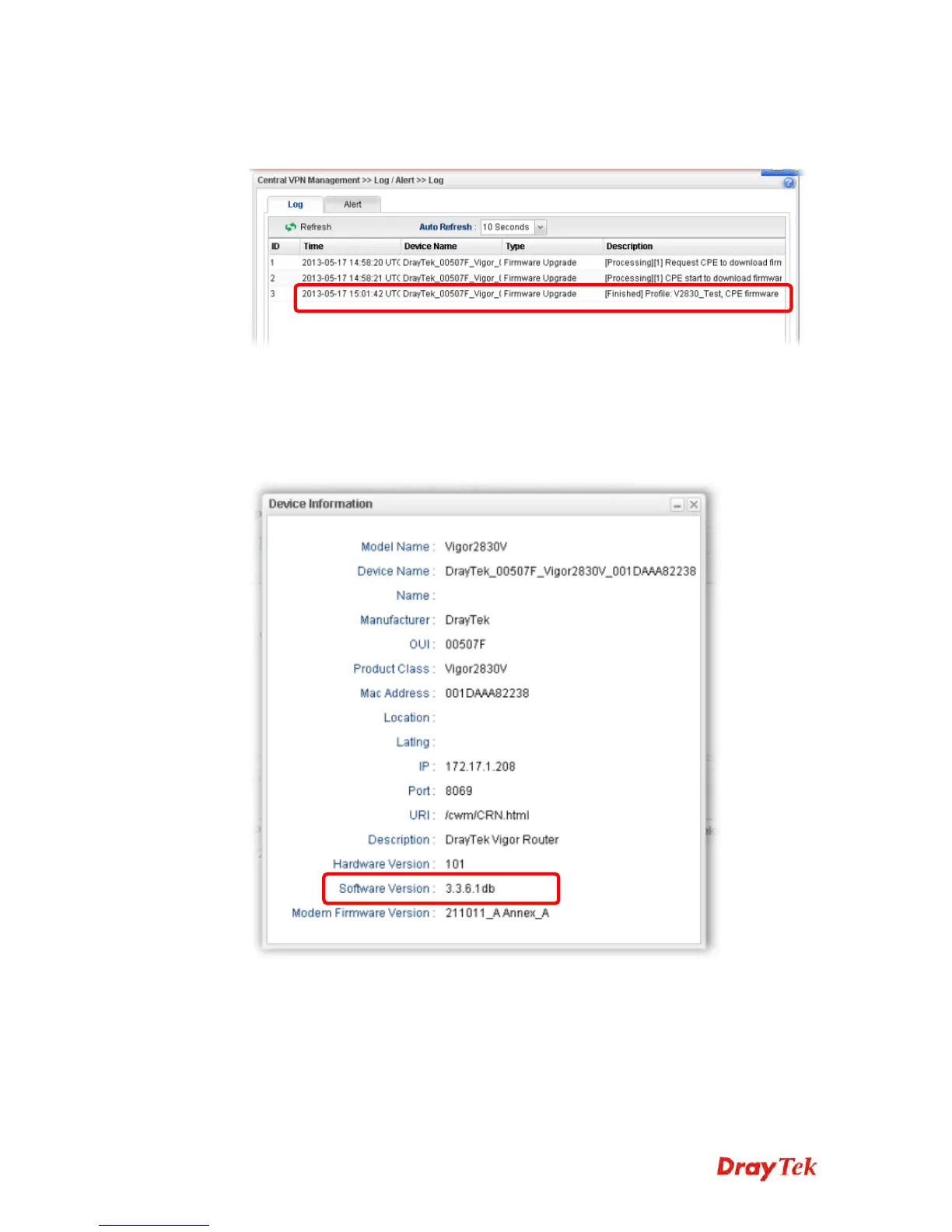The height and width of the screenshot is (1232, 952).
Task: Click Software Version value 3.3.6.1db
Action: [470, 888]
